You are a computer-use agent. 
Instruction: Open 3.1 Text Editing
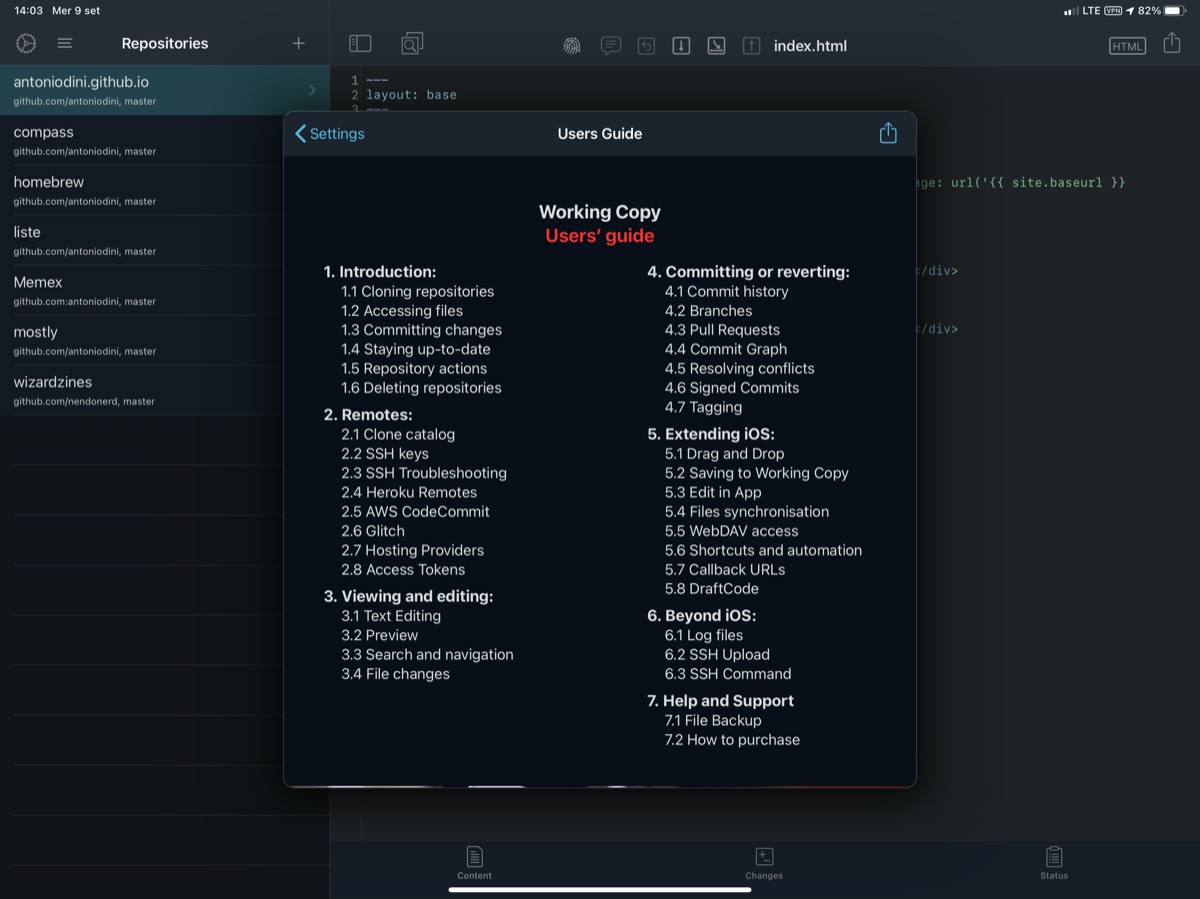coord(391,616)
